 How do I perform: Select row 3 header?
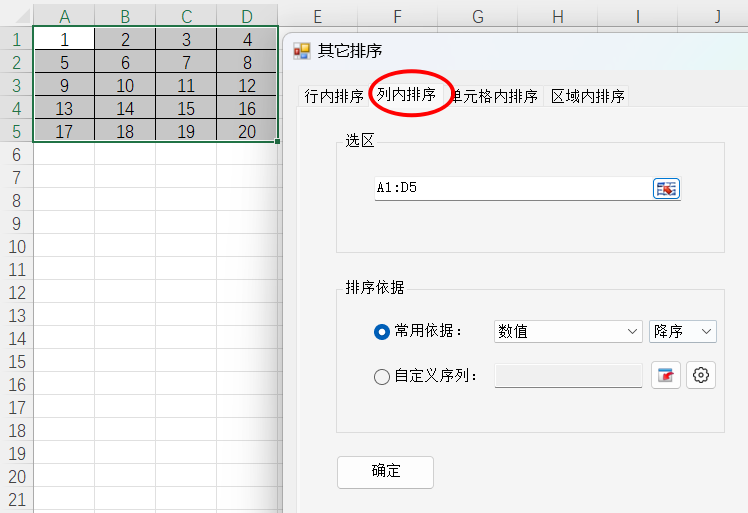pyautogui.click(x=17, y=85)
